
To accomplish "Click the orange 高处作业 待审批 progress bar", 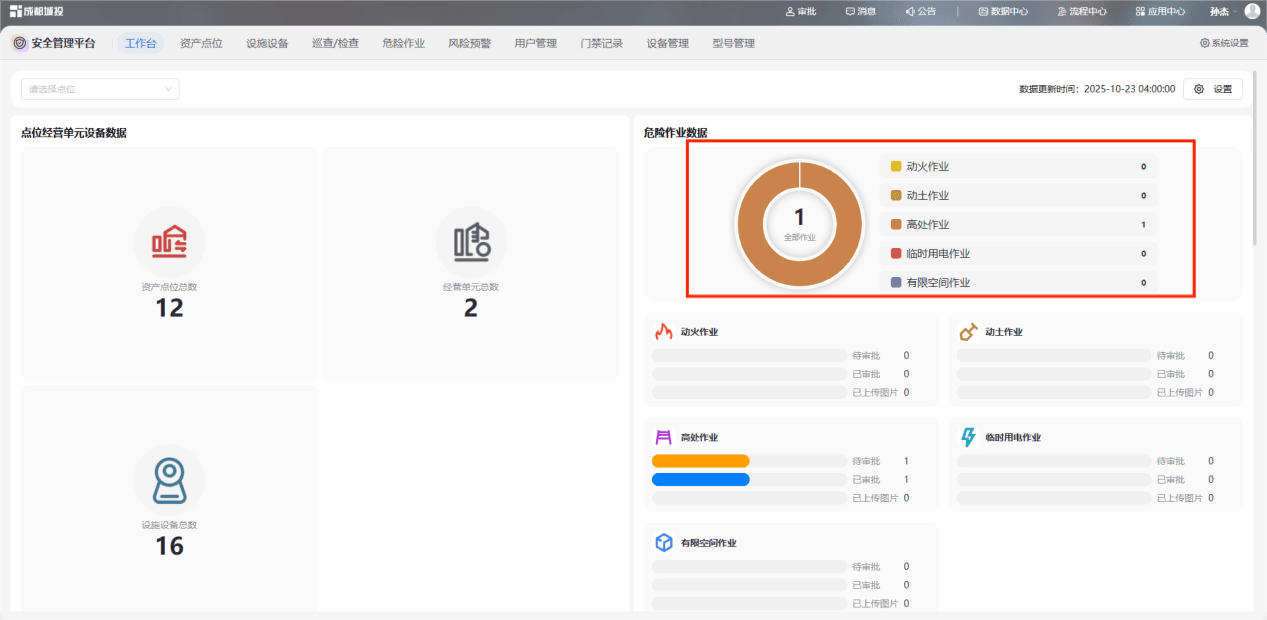I will tap(700, 461).
